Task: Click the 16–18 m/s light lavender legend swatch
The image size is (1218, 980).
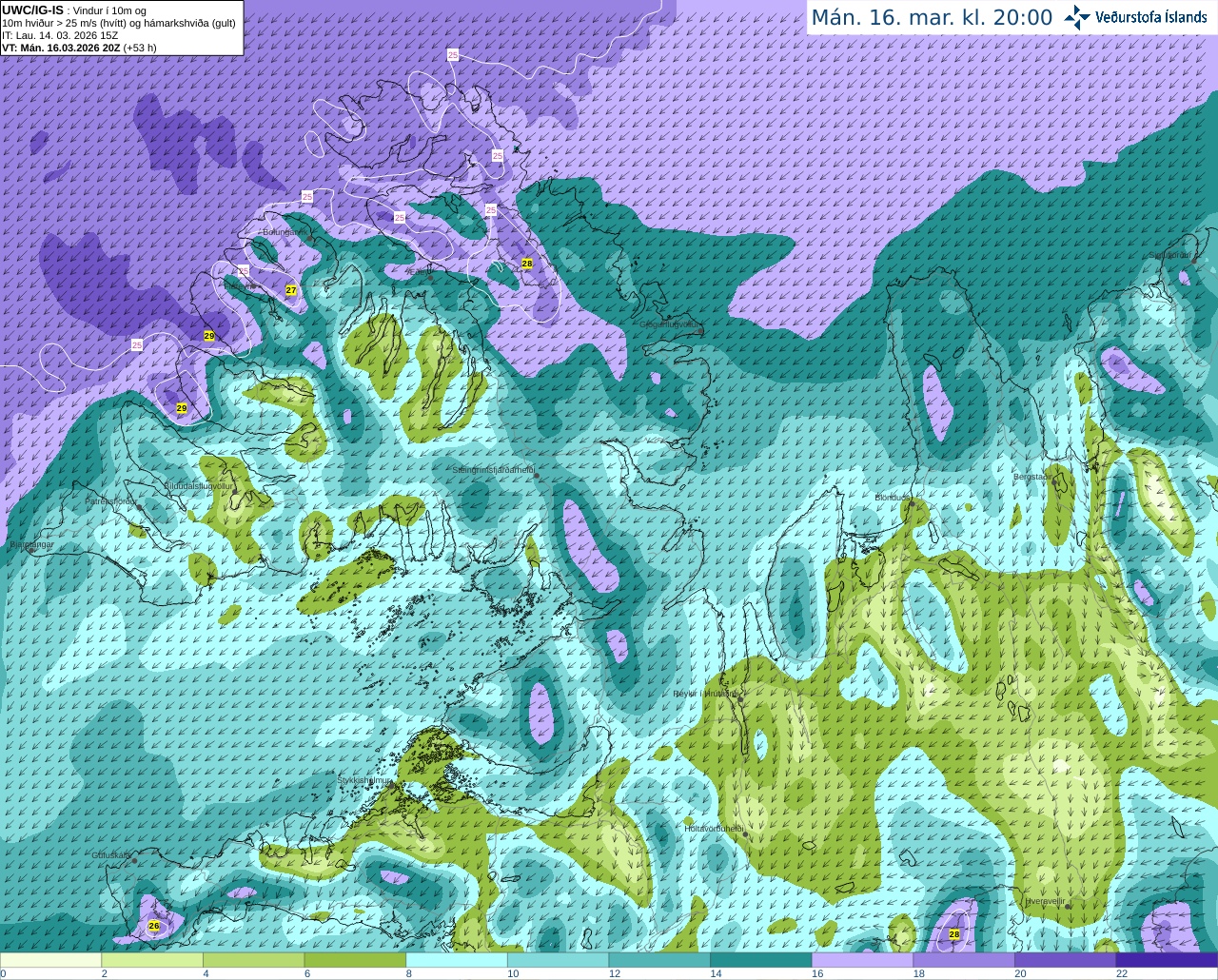Action: pos(862,960)
